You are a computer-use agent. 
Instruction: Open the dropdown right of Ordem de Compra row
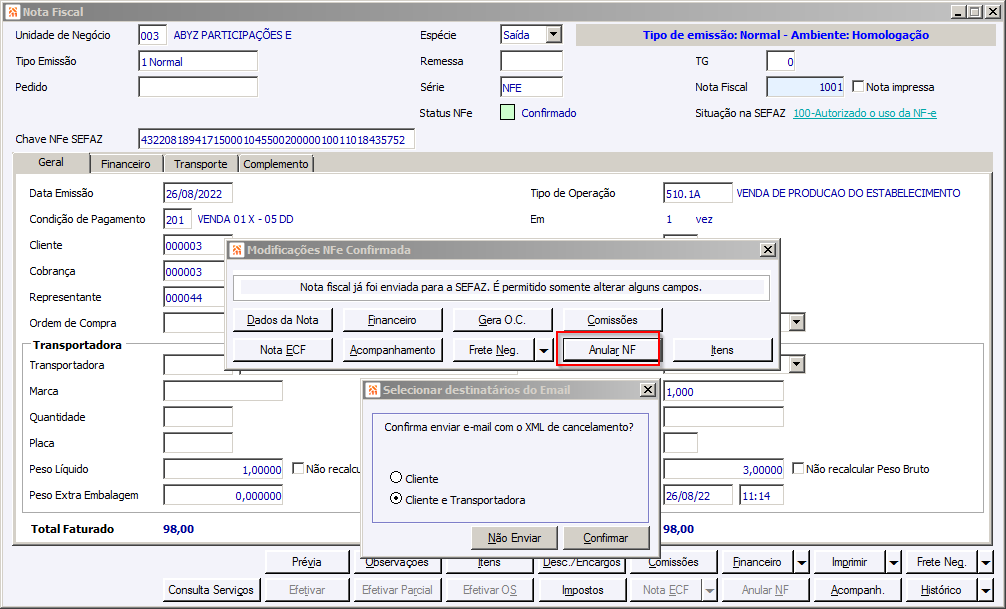pyautogui.click(x=797, y=322)
